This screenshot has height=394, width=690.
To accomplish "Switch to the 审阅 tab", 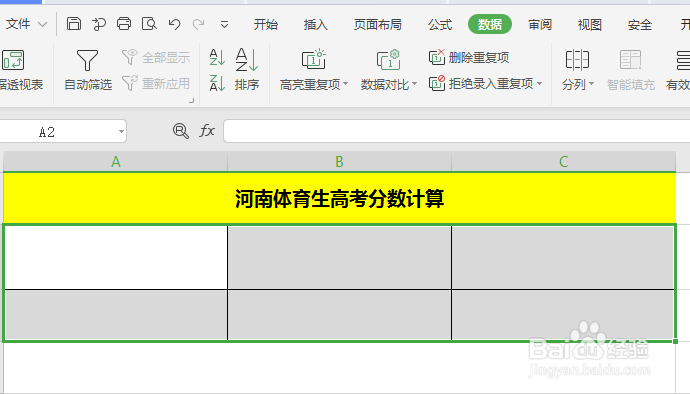I will [540, 25].
